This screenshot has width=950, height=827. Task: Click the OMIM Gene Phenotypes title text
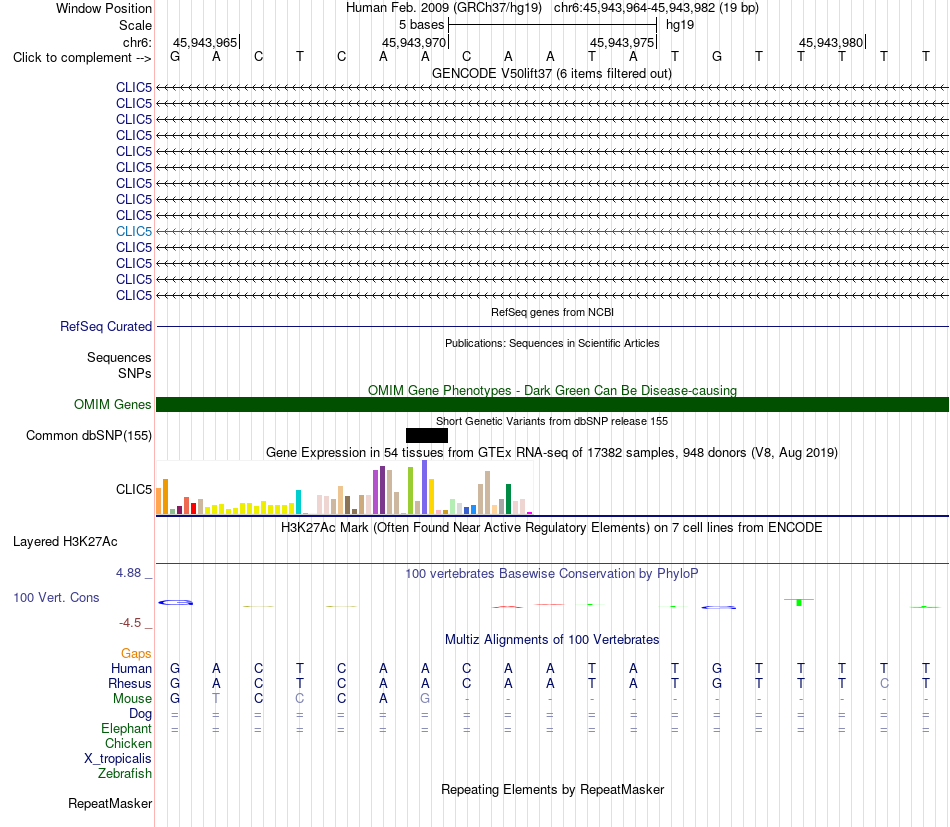pyautogui.click(x=552, y=390)
